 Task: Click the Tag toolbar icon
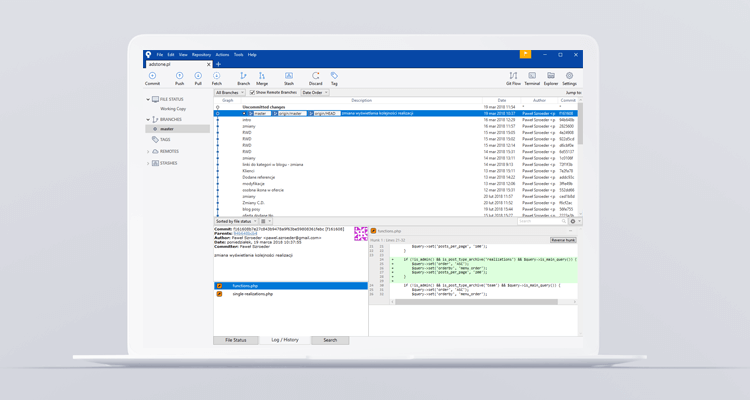(x=334, y=78)
